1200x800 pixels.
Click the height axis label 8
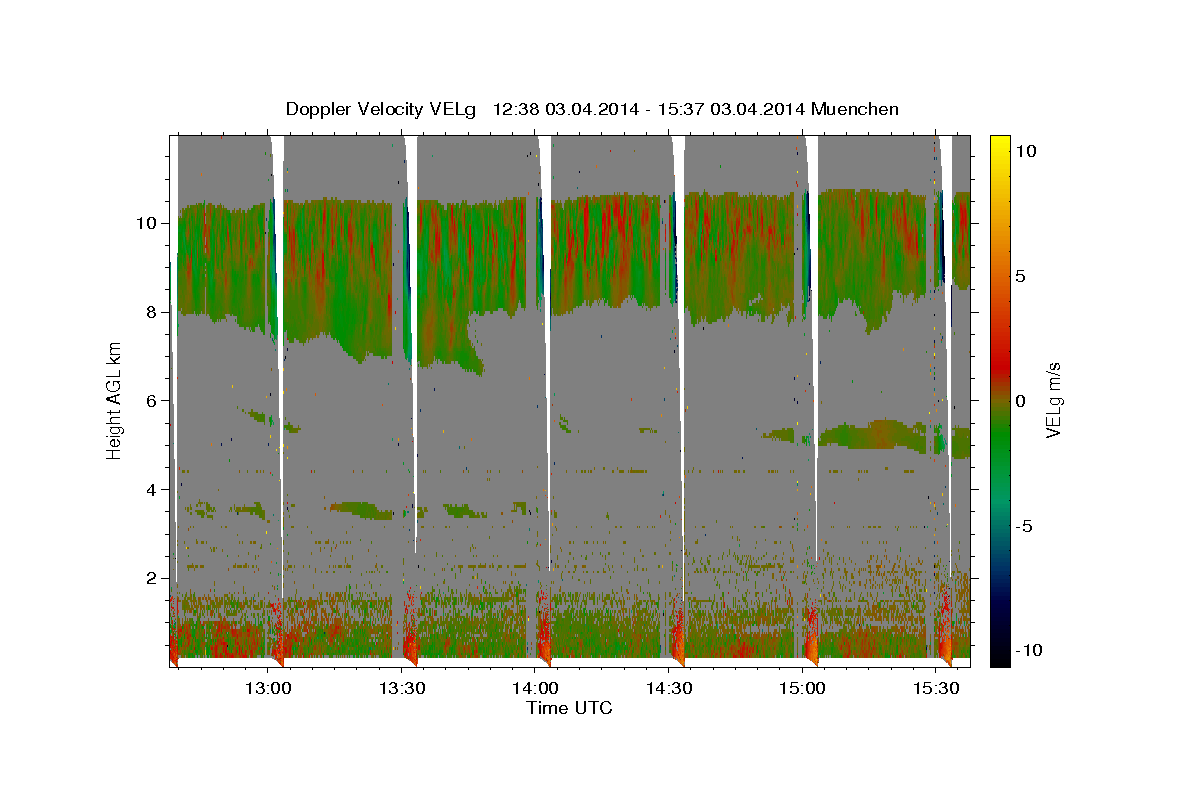coord(152,312)
